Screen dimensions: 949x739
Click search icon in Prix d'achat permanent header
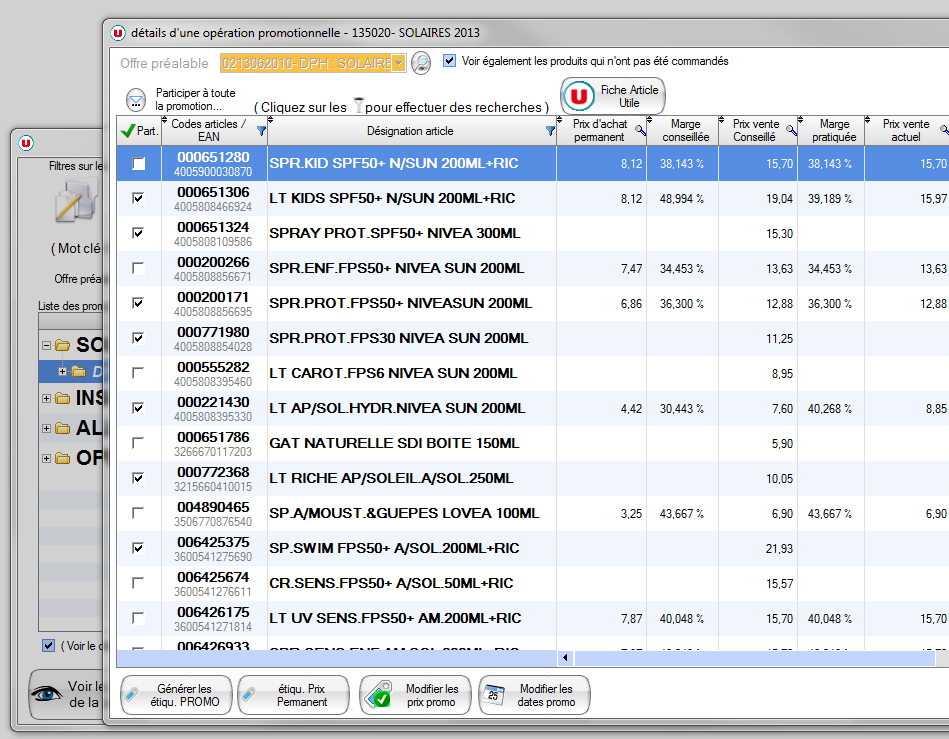pyautogui.click(x=639, y=131)
